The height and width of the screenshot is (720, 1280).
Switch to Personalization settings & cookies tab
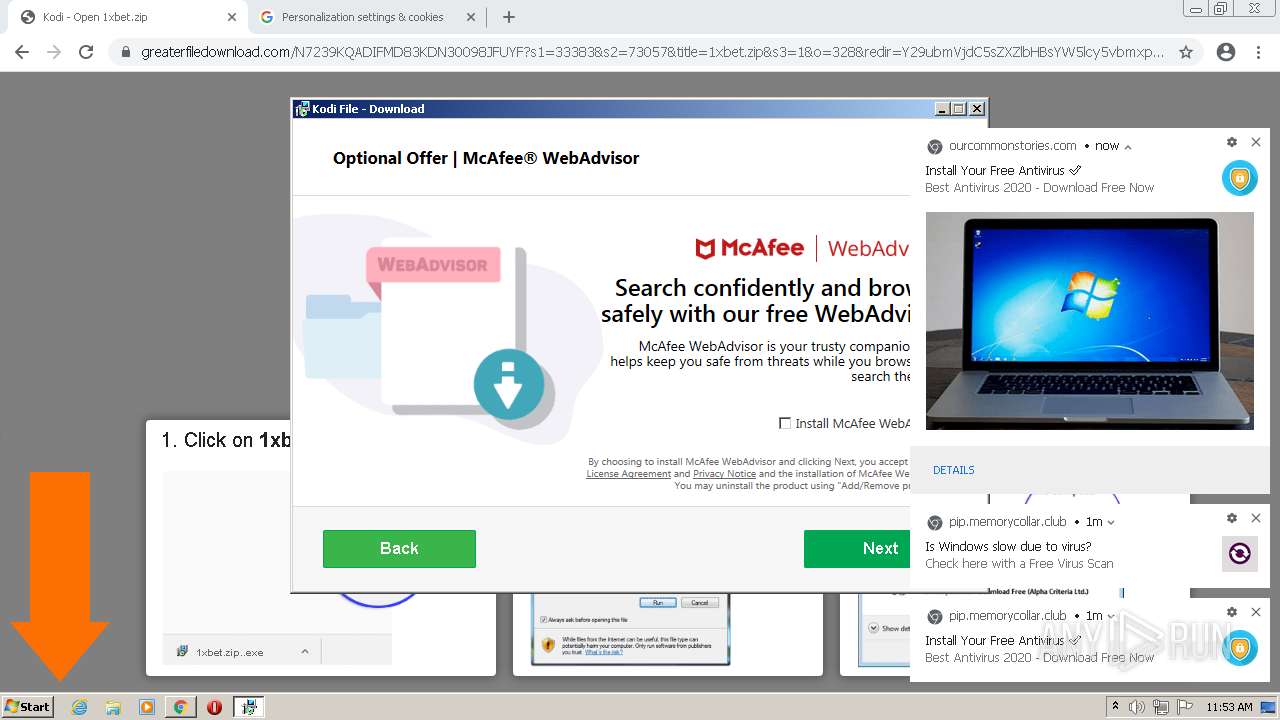click(365, 17)
